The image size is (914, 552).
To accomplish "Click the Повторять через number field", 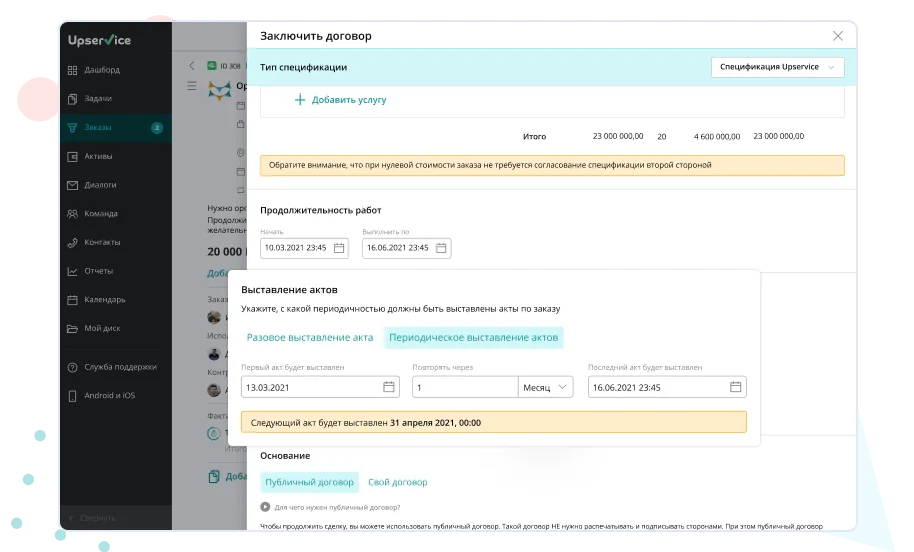I will (x=465, y=387).
